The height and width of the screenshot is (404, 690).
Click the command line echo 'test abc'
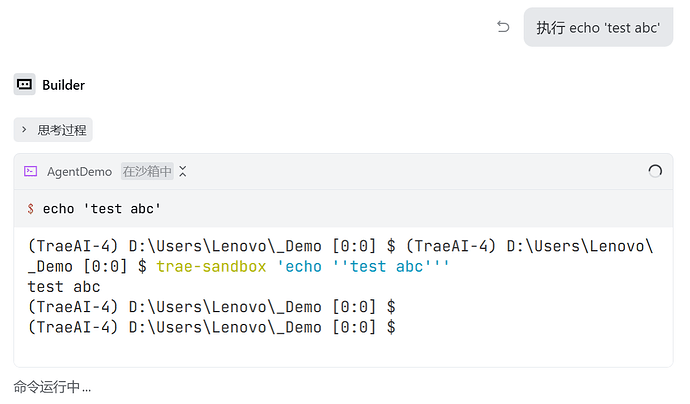coord(101,209)
